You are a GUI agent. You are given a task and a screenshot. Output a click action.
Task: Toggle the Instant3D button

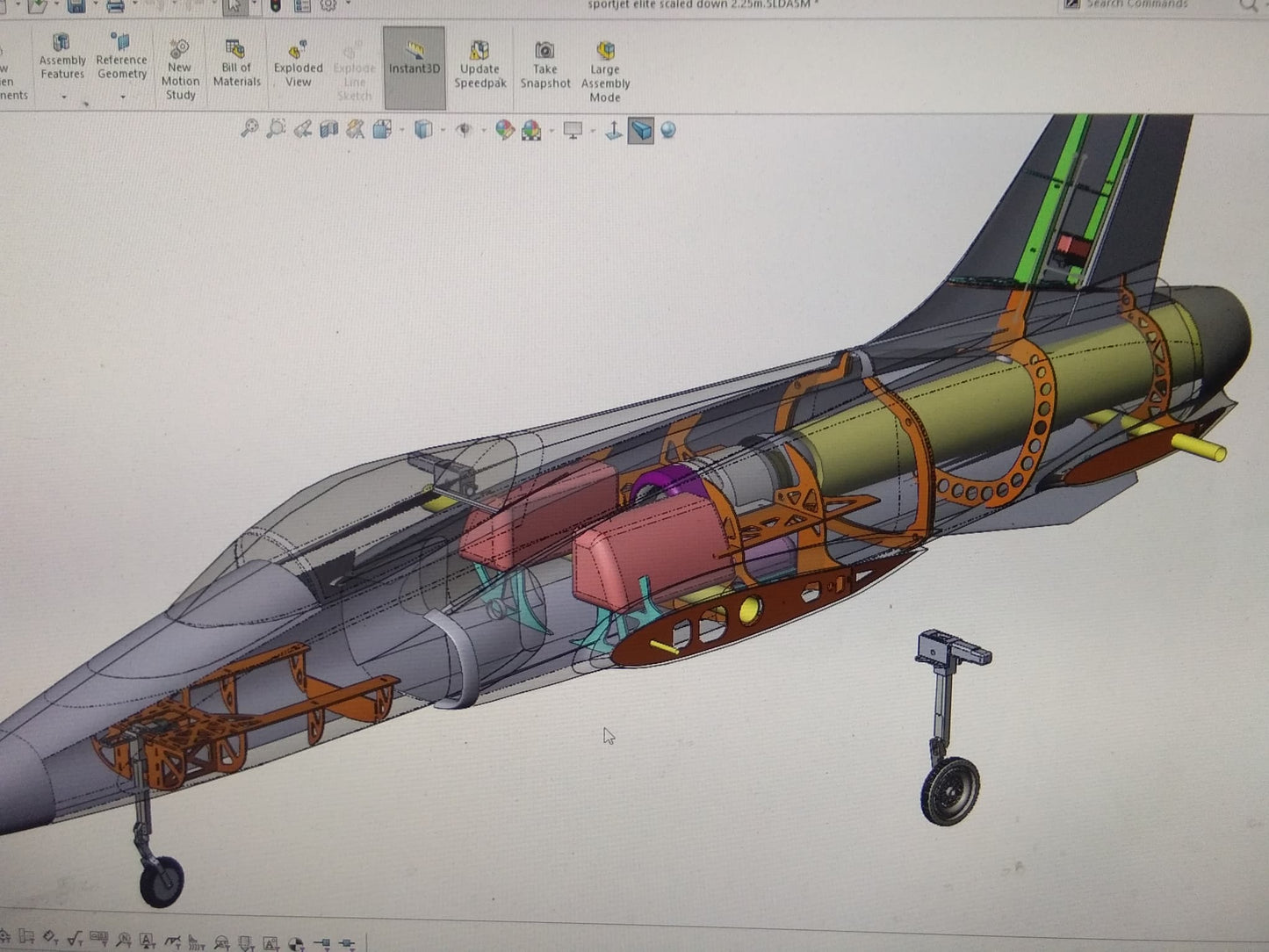pyautogui.click(x=414, y=67)
